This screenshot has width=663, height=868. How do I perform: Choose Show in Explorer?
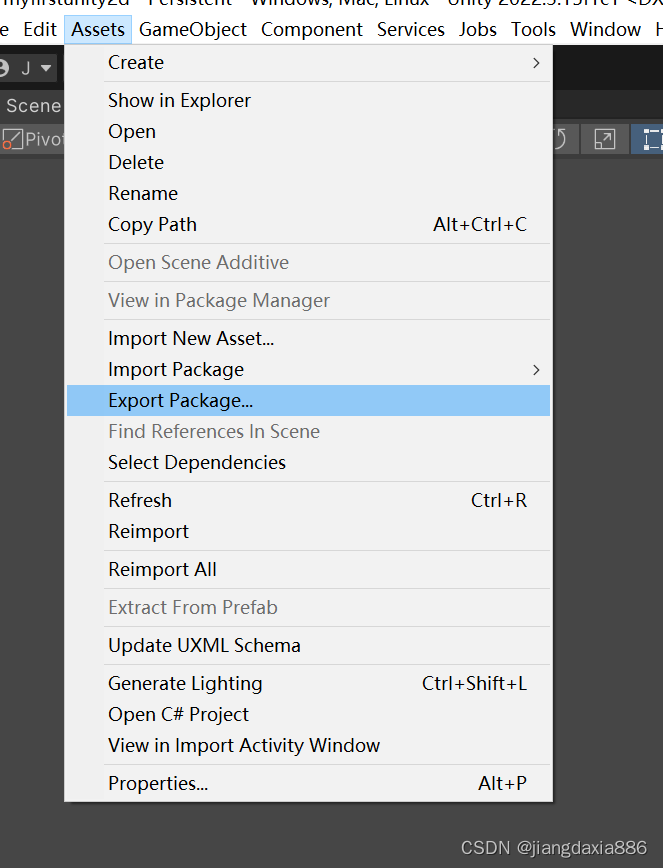pyautogui.click(x=308, y=101)
